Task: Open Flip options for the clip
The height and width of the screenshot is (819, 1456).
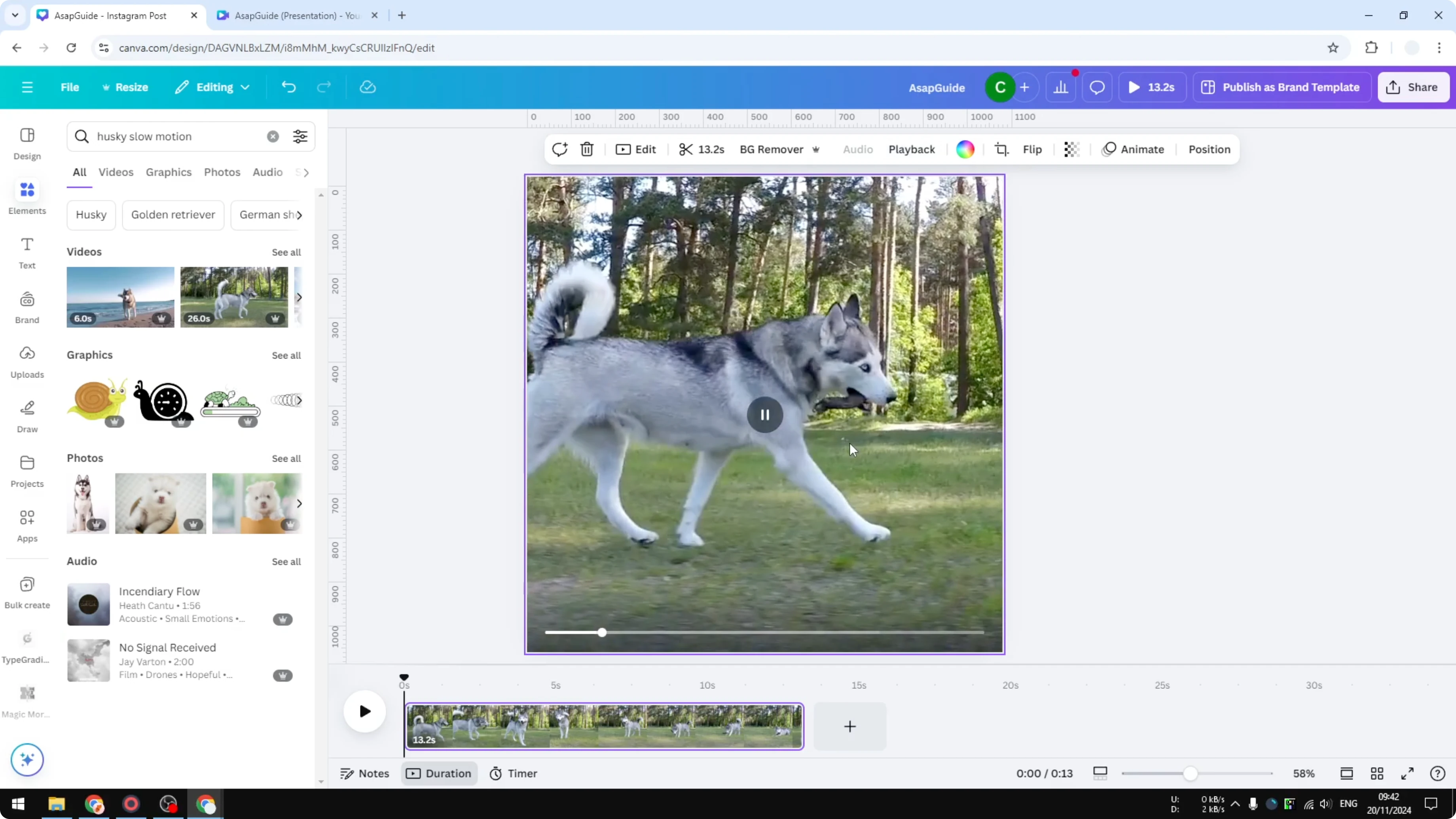Action: (x=1032, y=149)
